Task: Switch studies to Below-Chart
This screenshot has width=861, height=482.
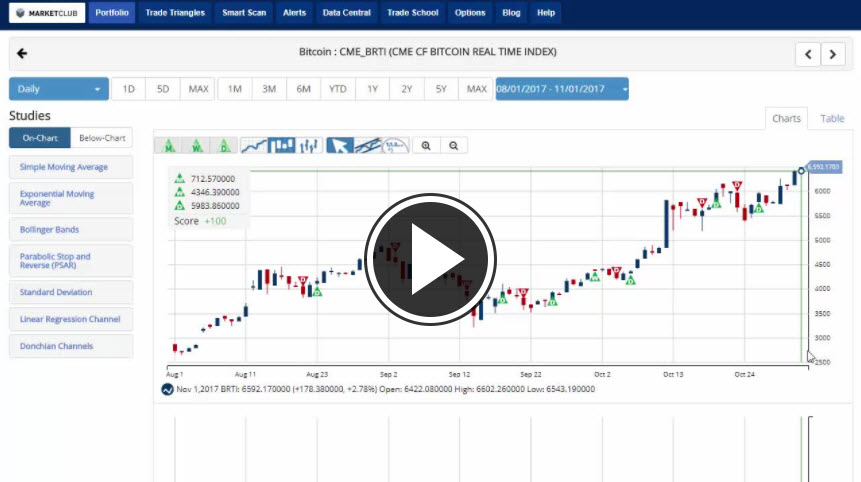Action: point(102,138)
